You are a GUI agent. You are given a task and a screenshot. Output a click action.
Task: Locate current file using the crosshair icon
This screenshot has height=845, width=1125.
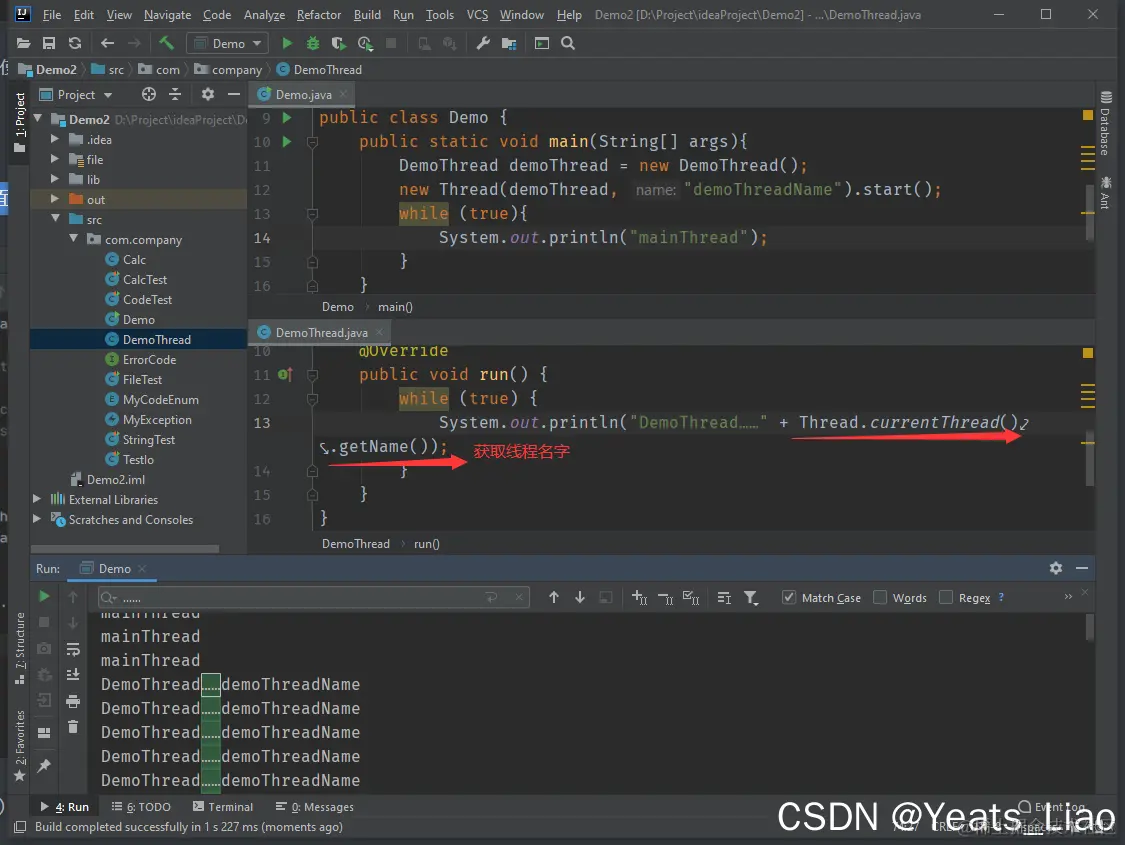click(149, 95)
